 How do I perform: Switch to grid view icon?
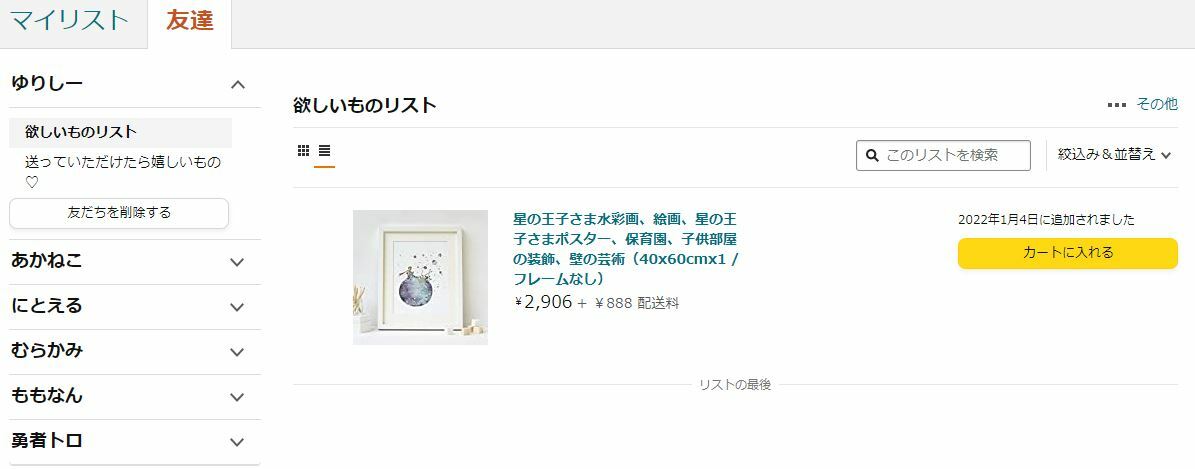pyautogui.click(x=303, y=150)
